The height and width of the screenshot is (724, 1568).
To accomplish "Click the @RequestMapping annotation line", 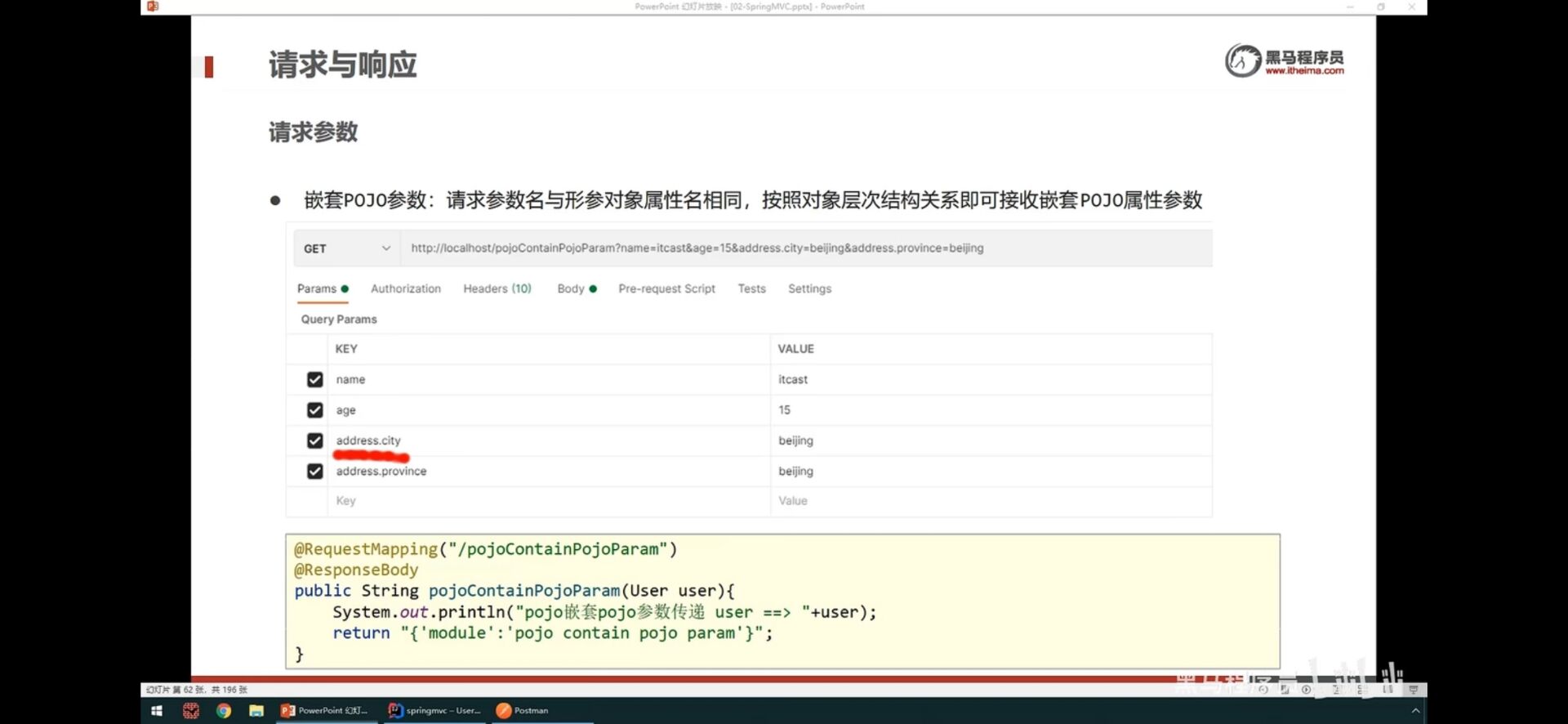I will [x=485, y=549].
